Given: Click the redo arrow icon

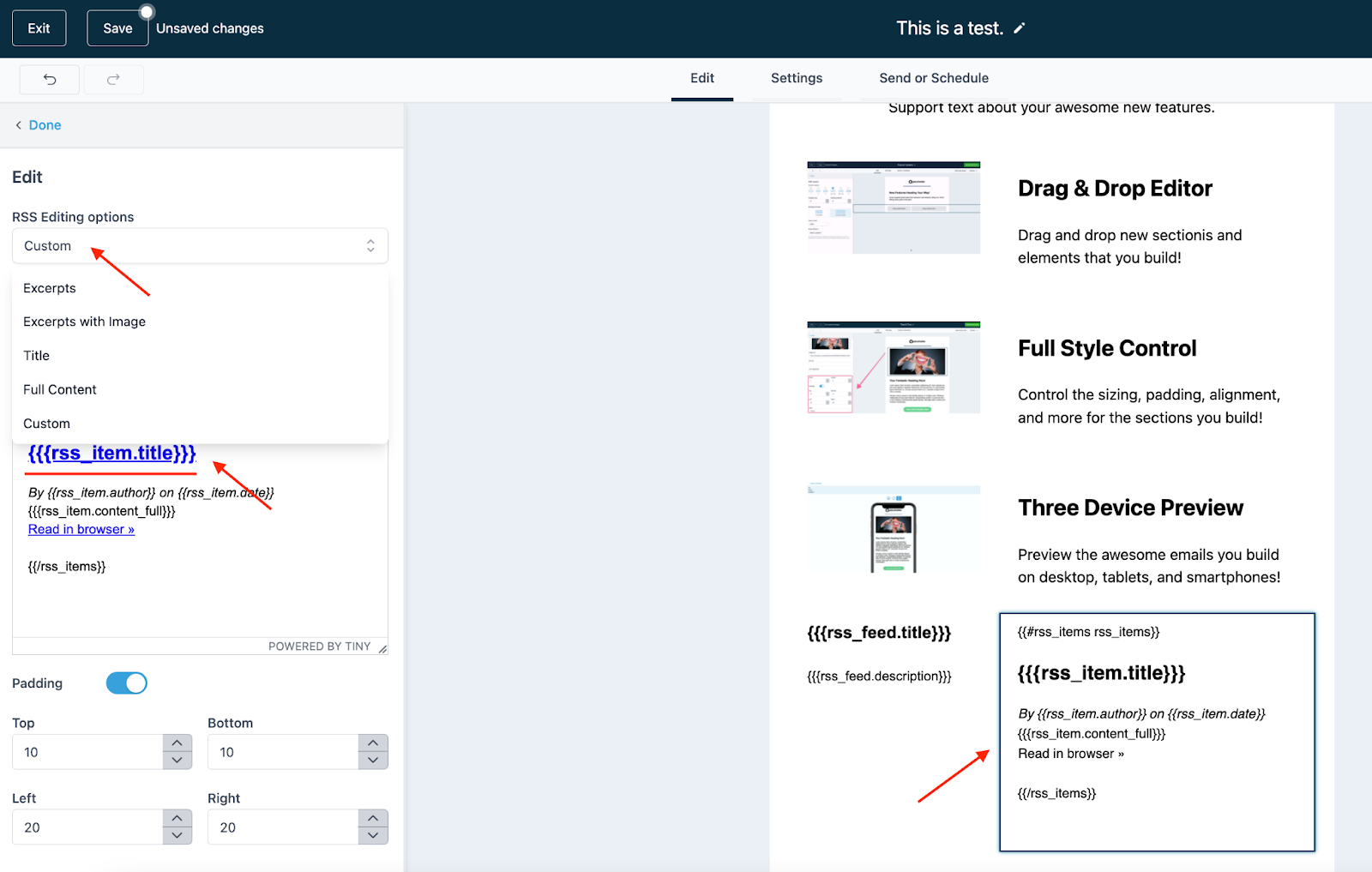Looking at the screenshot, I should pos(113,80).
